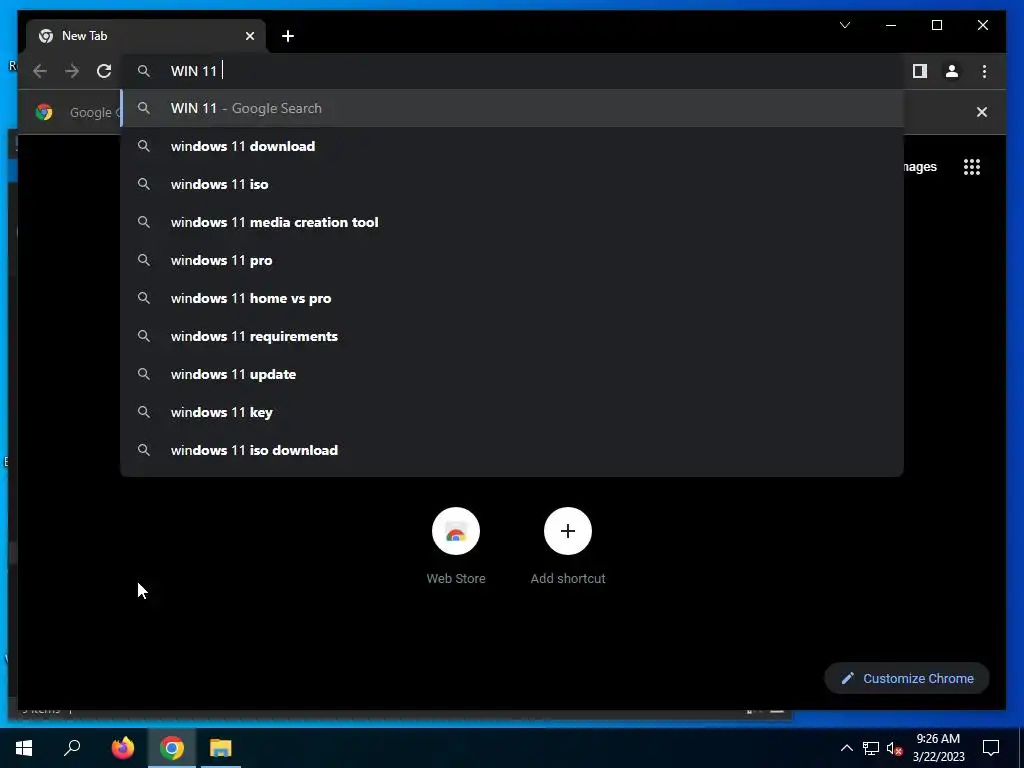Open Chrome's side panel

point(920,71)
